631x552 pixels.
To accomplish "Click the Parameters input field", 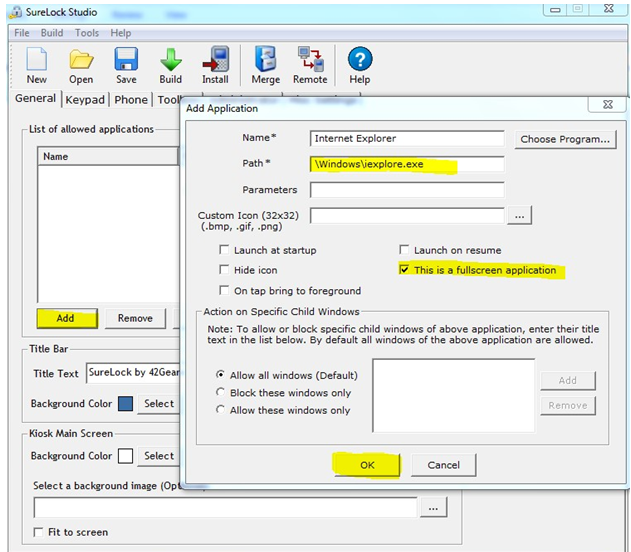I will [406, 189].
